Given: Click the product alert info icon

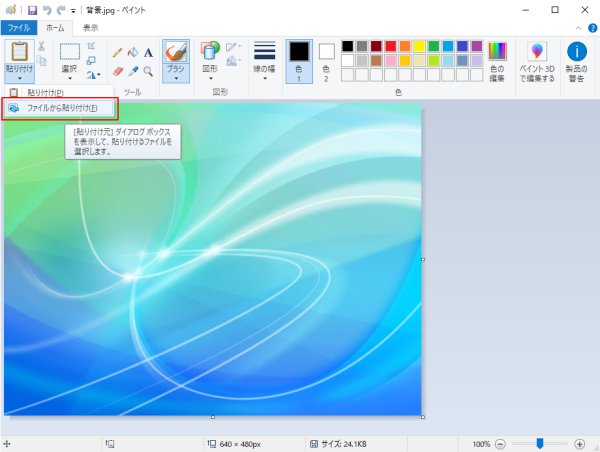Looking at the screenshot, I should point(577,52).
